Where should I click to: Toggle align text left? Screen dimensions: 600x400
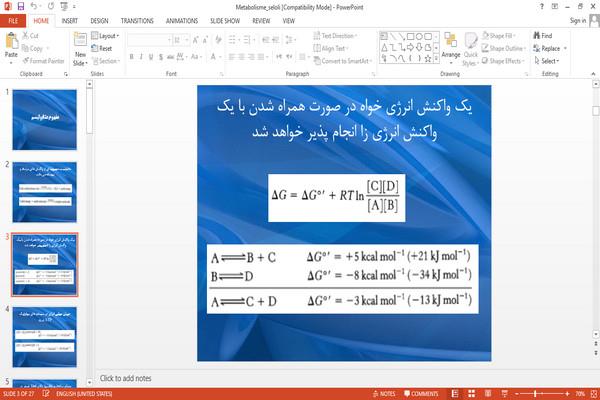point(232,57)
